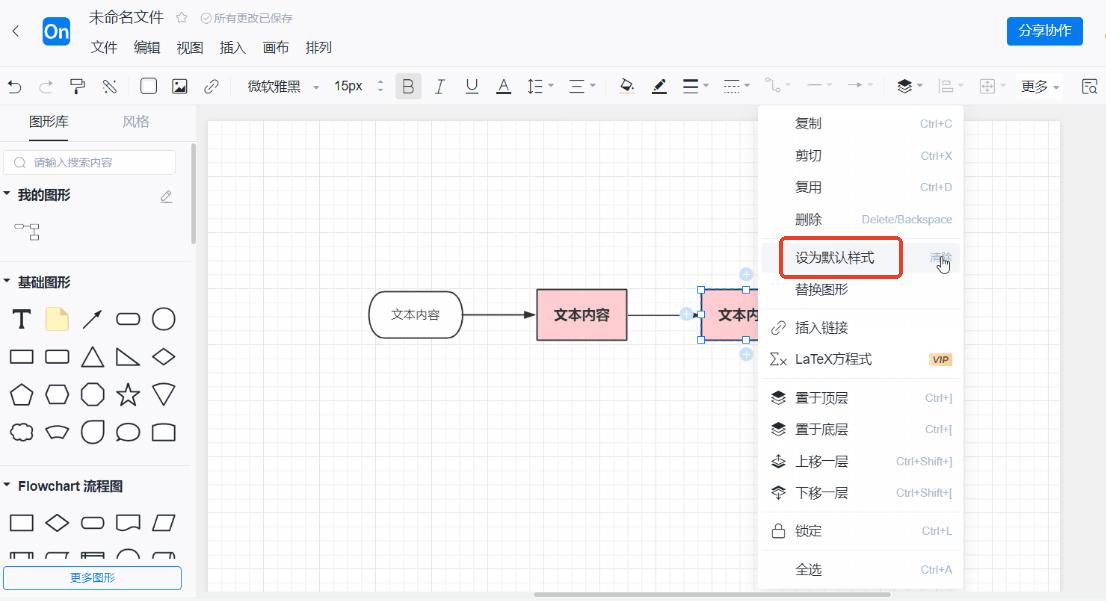Click the undo icon
1106x601 pixels.
(x=14, y=86)
